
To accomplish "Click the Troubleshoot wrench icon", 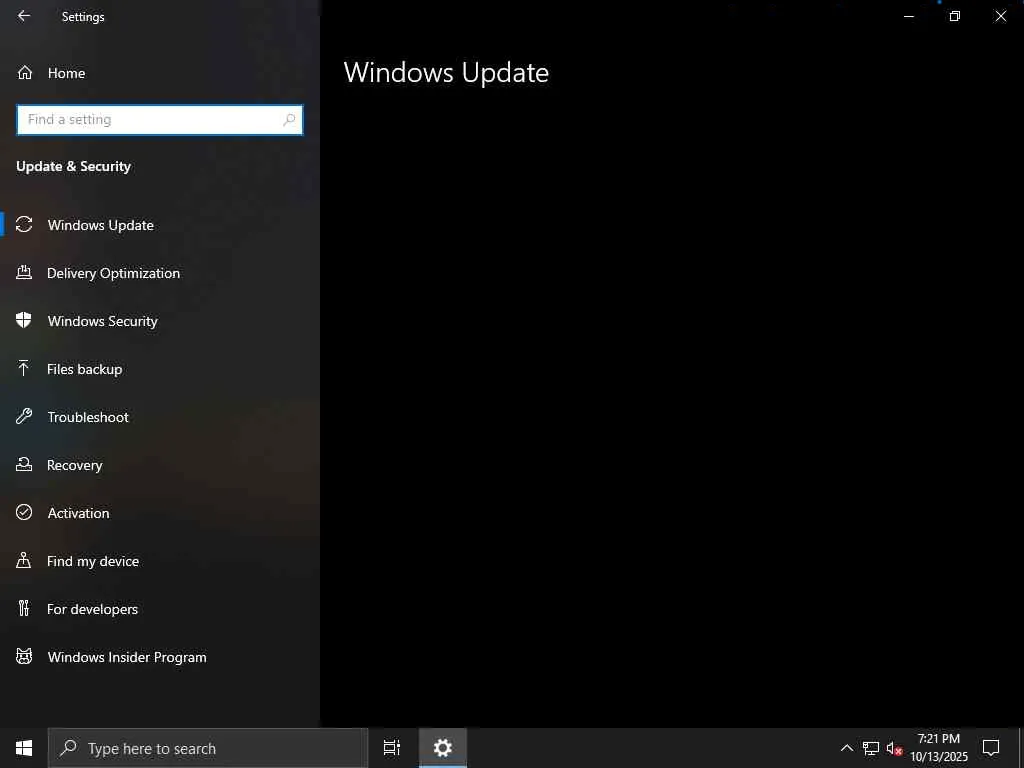I will tap(24, 417).
